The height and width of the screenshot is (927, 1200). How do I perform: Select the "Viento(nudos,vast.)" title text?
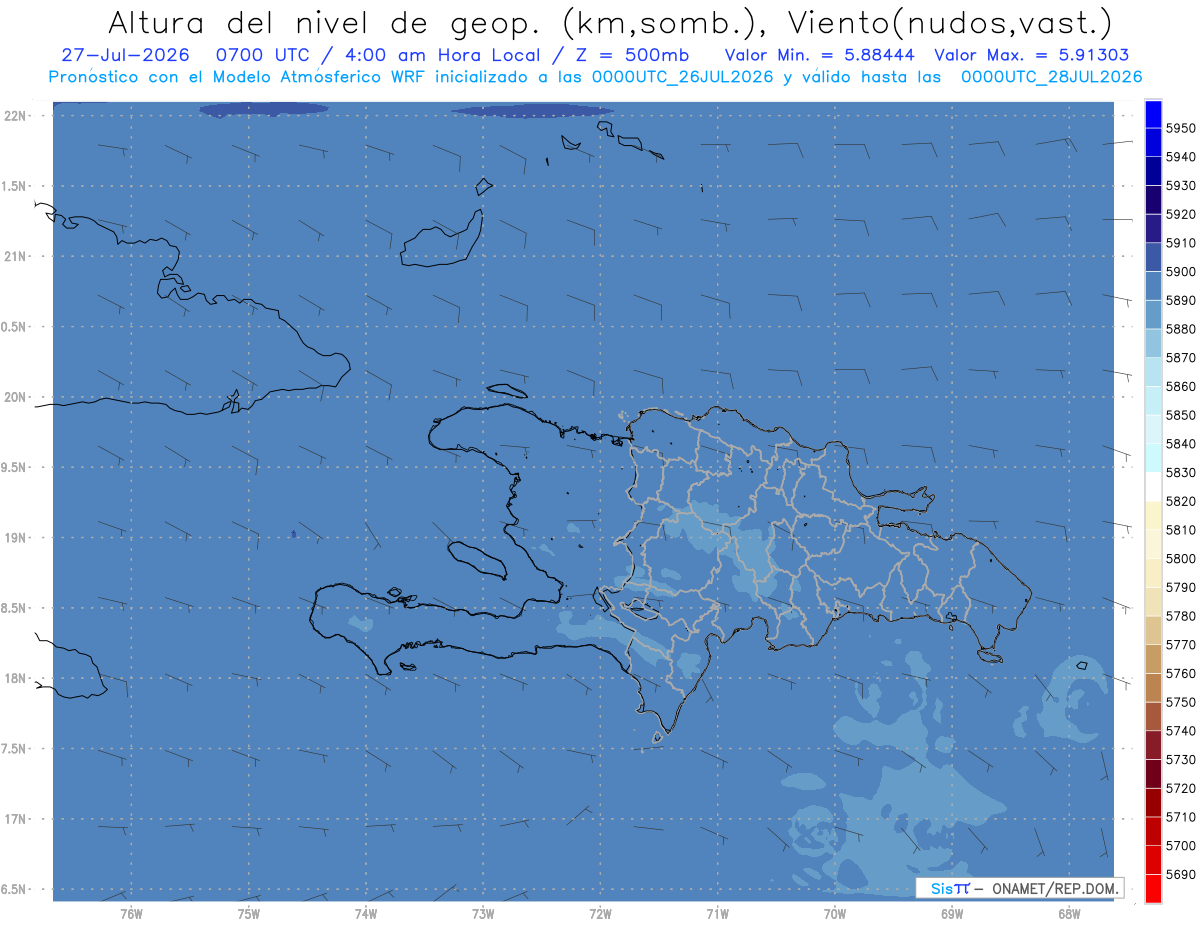(950, 23)
